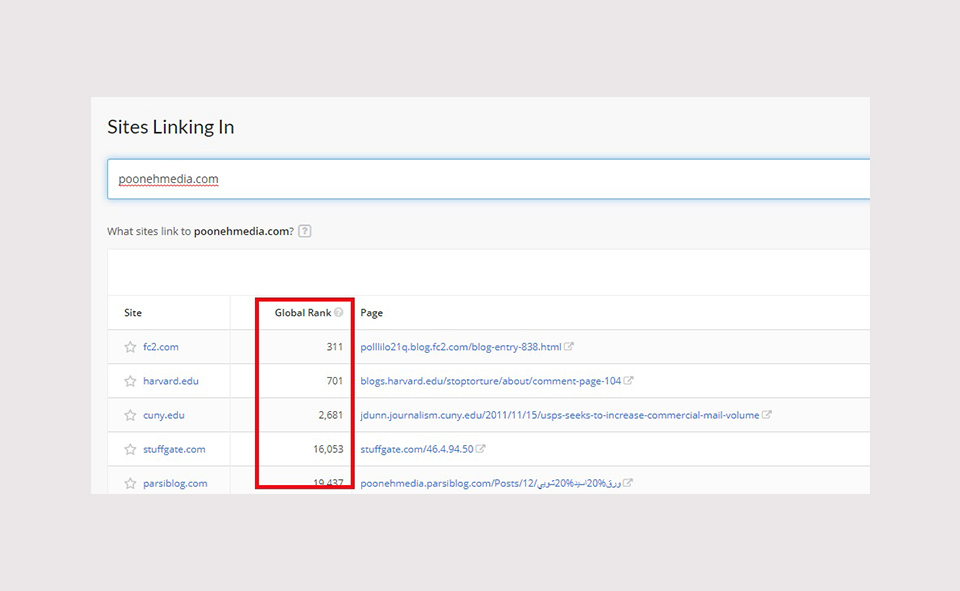Open external icon for cuny journalism page
The width and height of the screenshot is (960, 591).
point(767,415)
